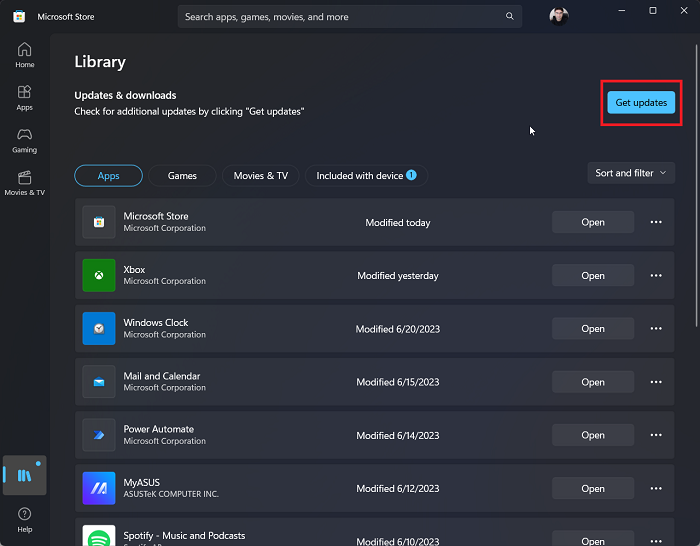The height and width of the screenshot is (546, 700).
Task: Click ASUSTeK COMPUTER INC. publisher text
Action: (171, 494)
